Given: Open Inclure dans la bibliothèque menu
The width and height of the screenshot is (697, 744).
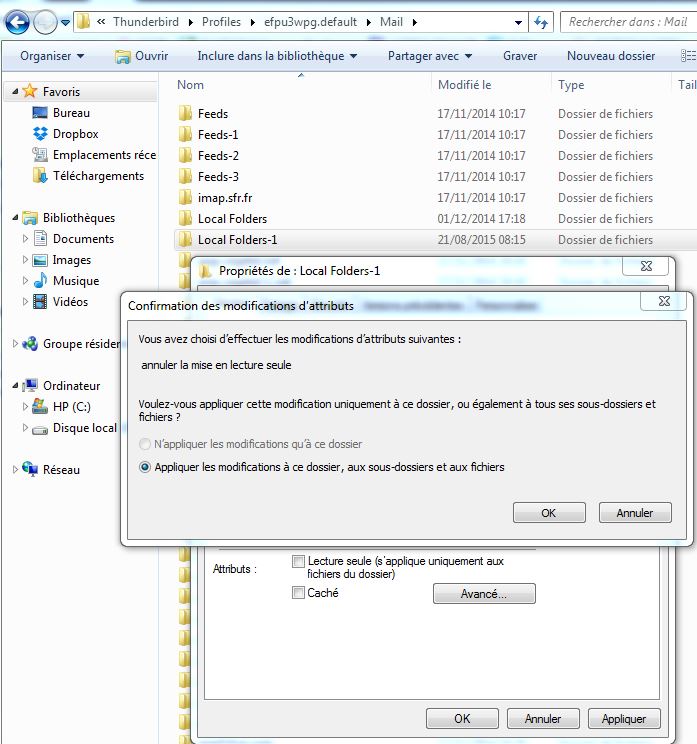Looking at the screenshot, I should tap(277, 57).
